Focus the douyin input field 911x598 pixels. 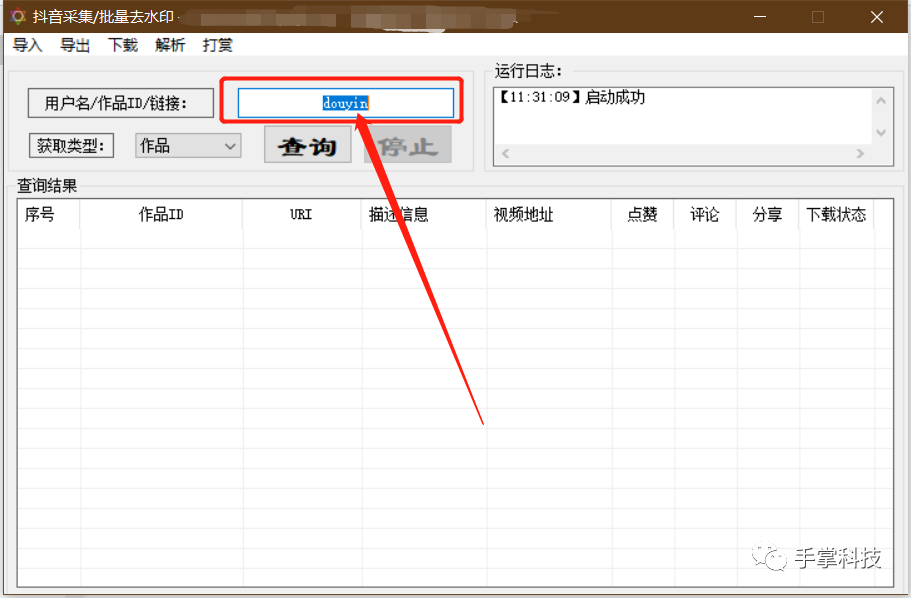346,103
